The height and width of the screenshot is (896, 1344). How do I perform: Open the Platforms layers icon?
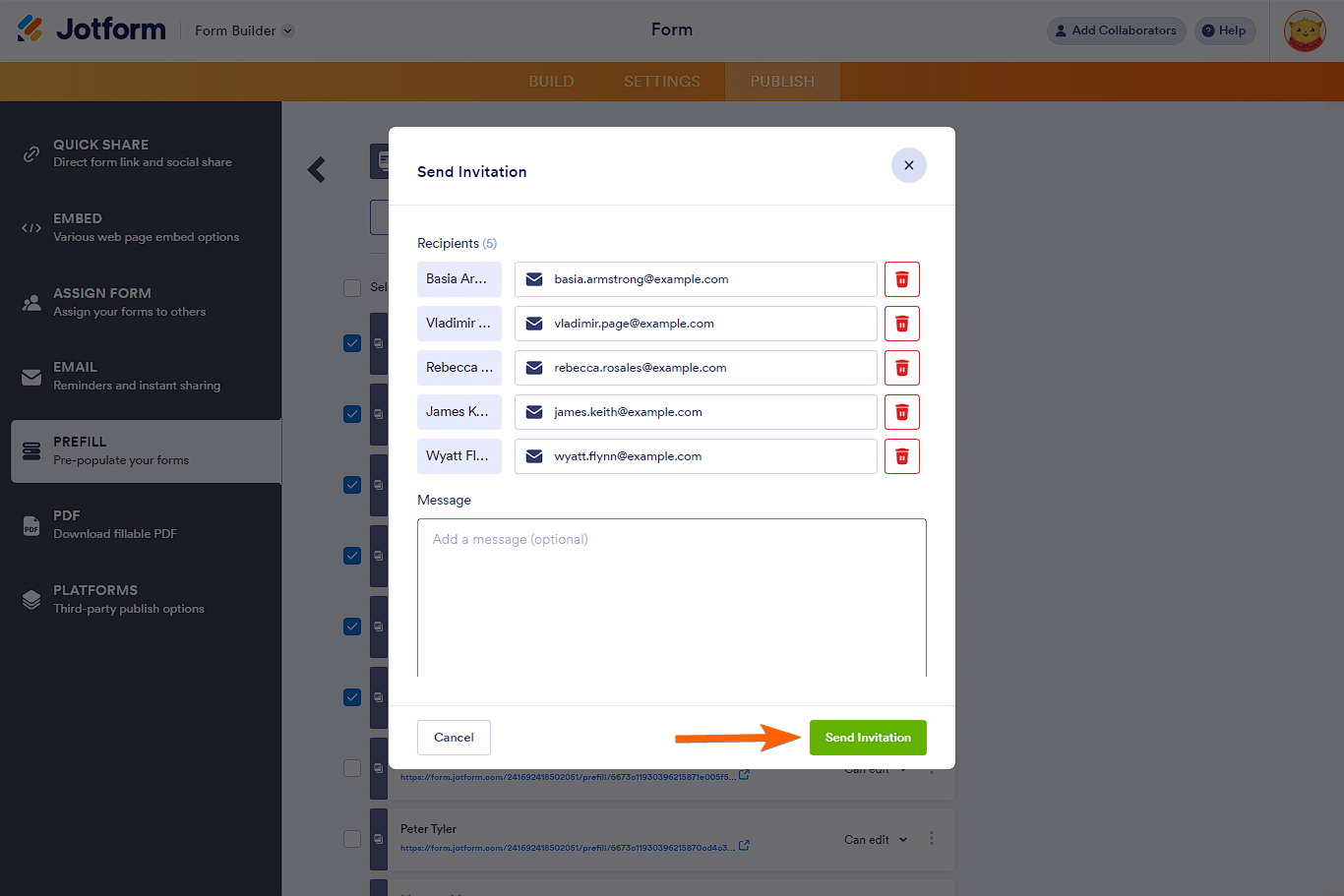click(x=31, y=599)
